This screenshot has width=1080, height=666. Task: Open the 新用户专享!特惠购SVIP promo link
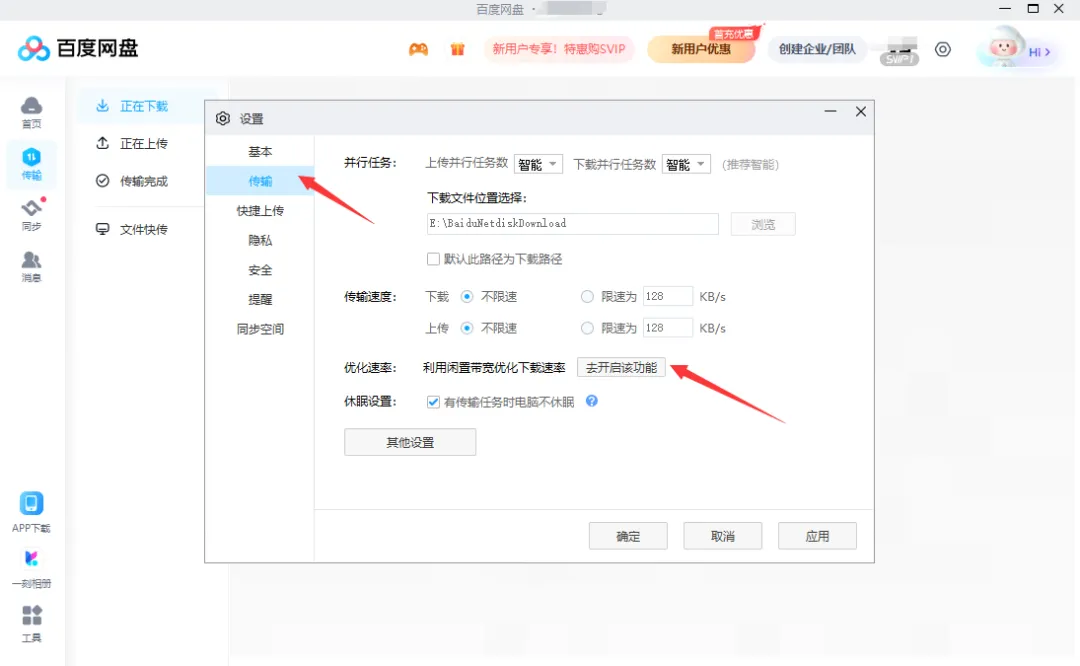(559, 49)
